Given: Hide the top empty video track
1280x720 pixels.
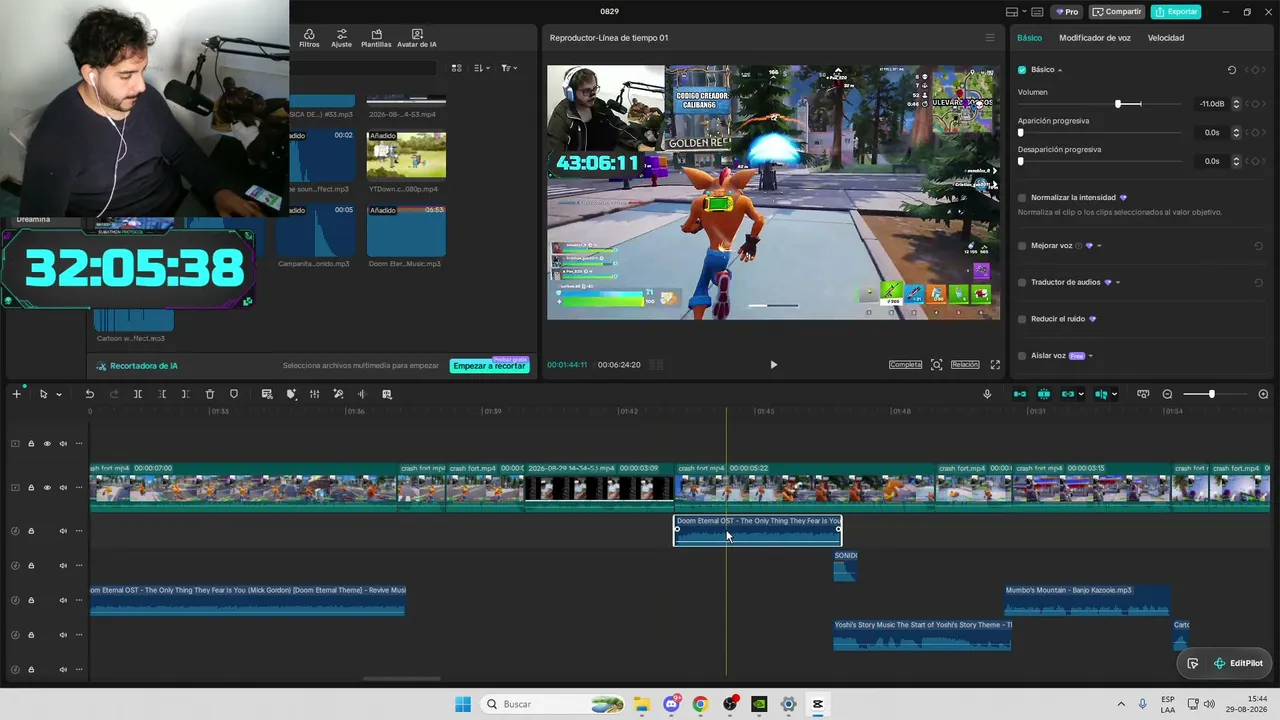Looking at the screenshot, I should [47, 444].
